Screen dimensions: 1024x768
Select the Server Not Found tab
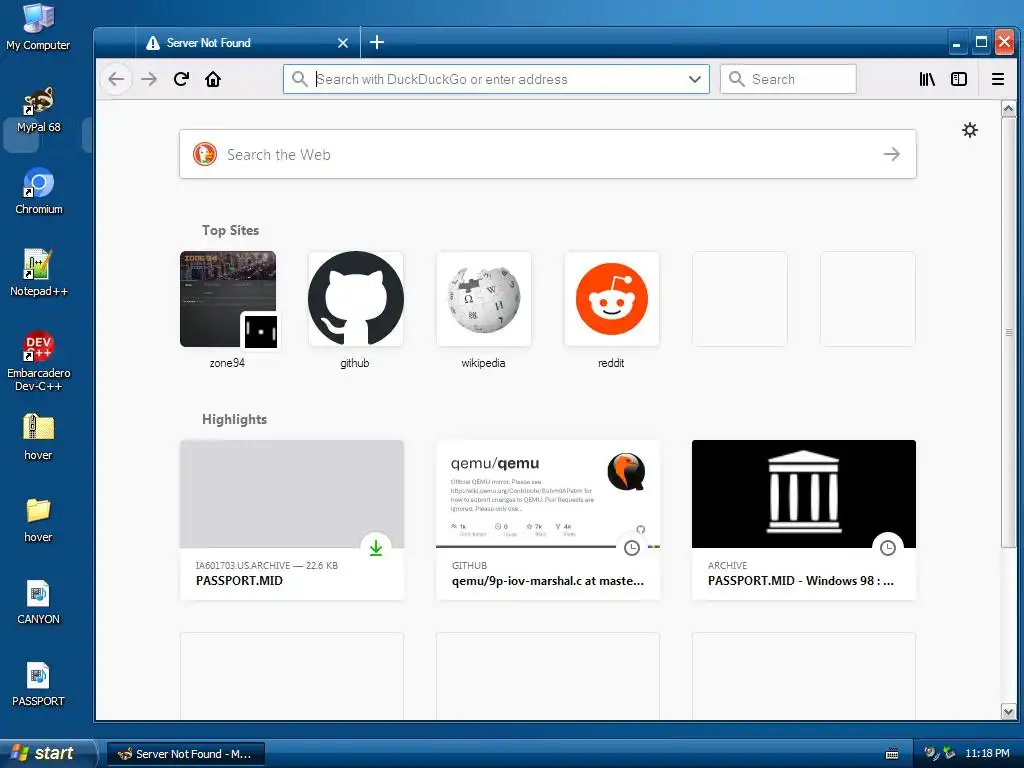pos(248,43)
